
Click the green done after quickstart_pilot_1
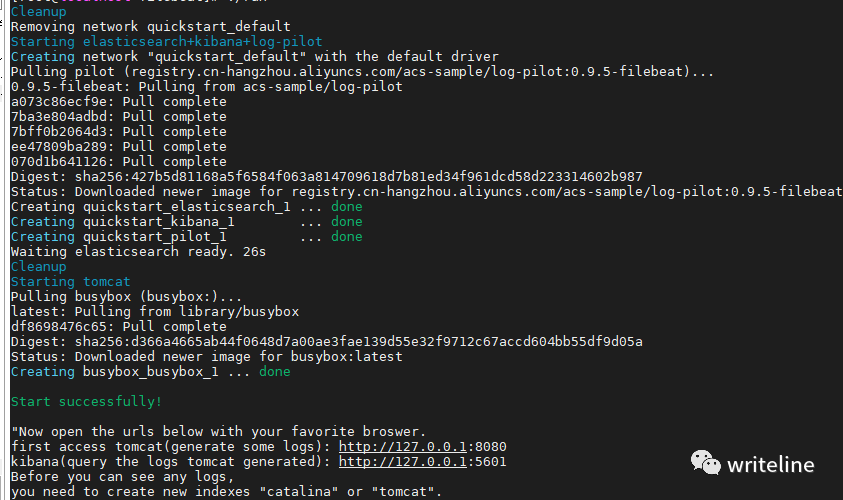tap(346, 237)
